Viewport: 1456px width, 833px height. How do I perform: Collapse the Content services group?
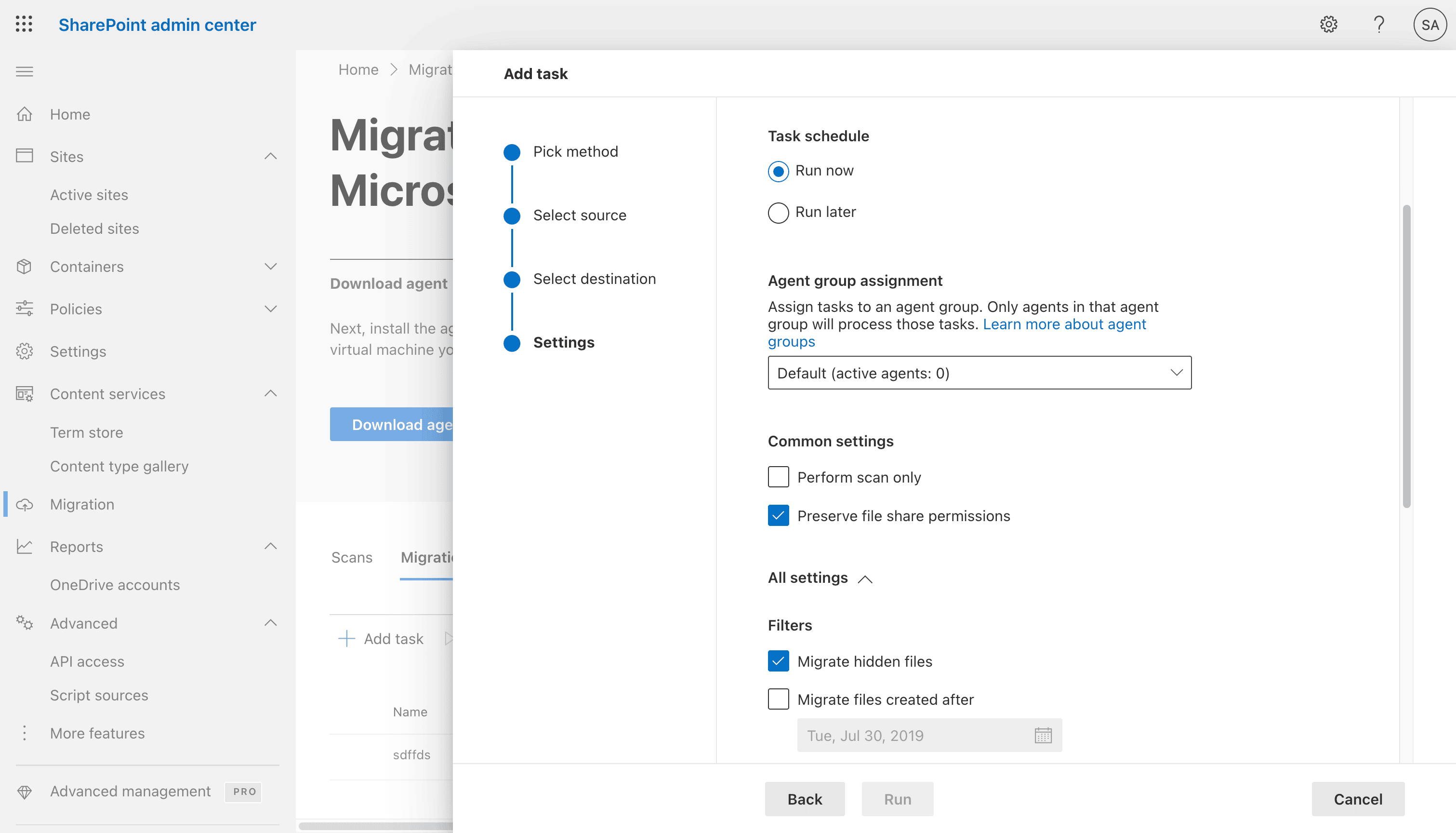[x=270, y=394]
